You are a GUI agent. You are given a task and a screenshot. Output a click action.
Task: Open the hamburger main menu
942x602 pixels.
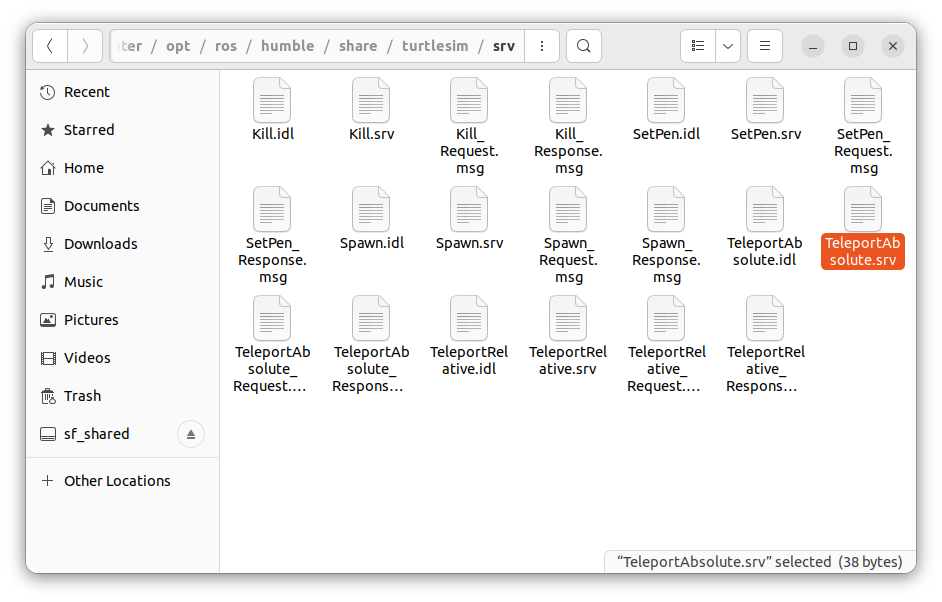point(765,46)
